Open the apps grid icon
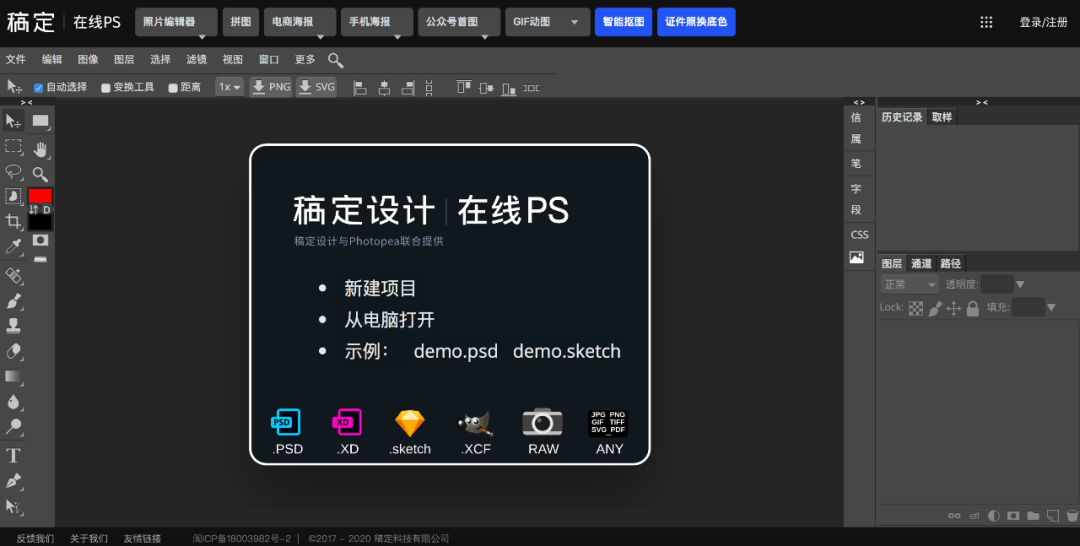The width and height of the screenshot is (1080, 546). [986, 22]
